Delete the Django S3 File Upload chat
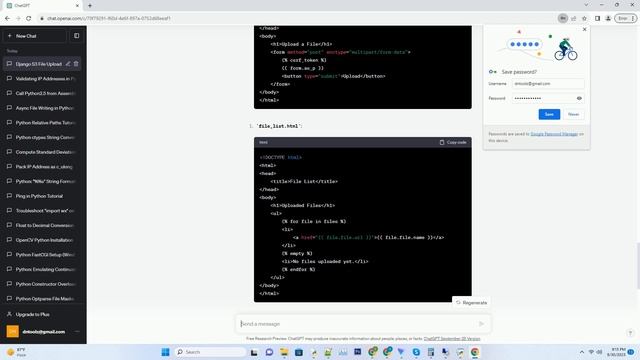This screenshot has width=640, height=360. (x=76, y=64)
